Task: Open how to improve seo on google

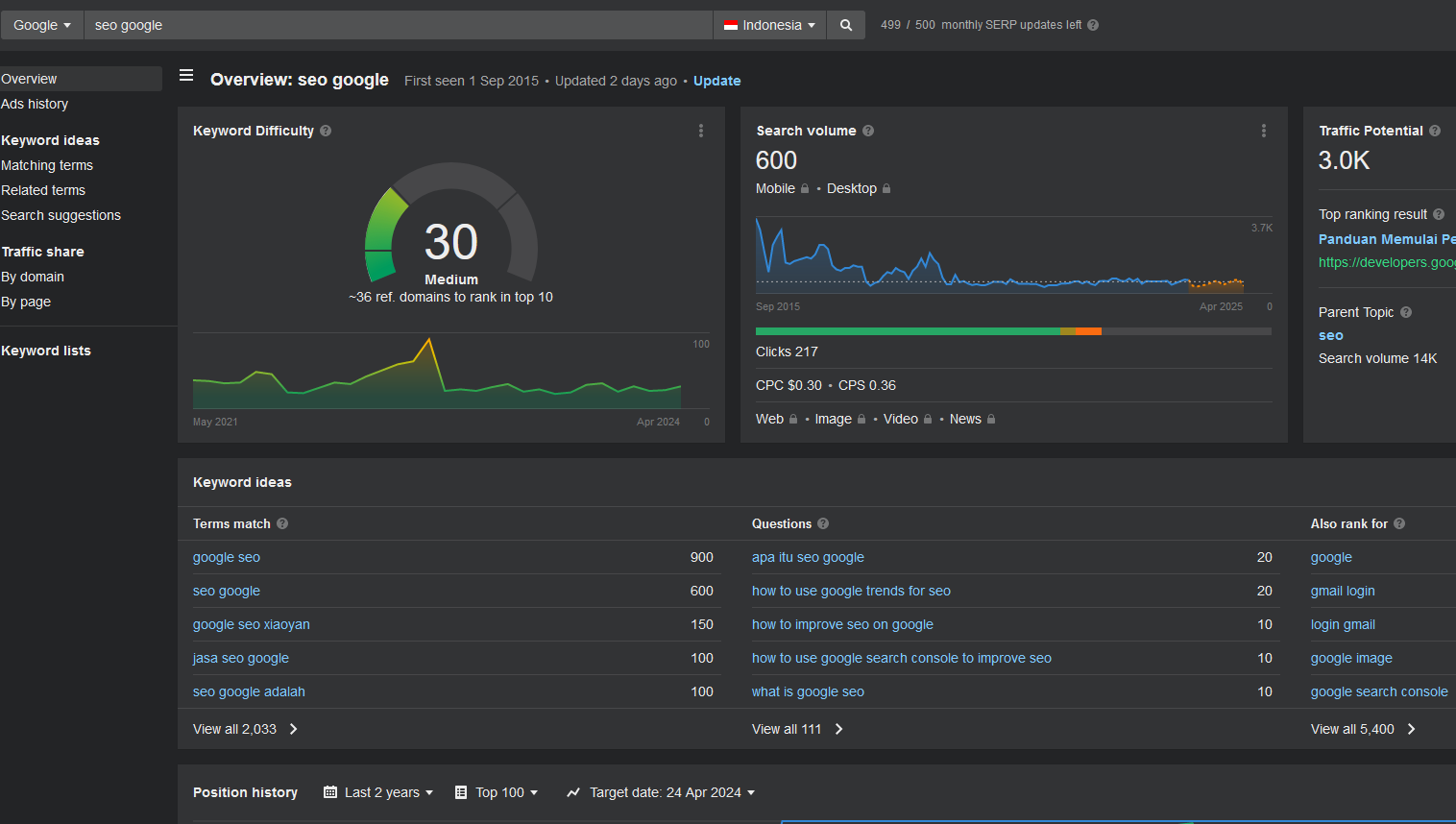Action: [842, 624]
